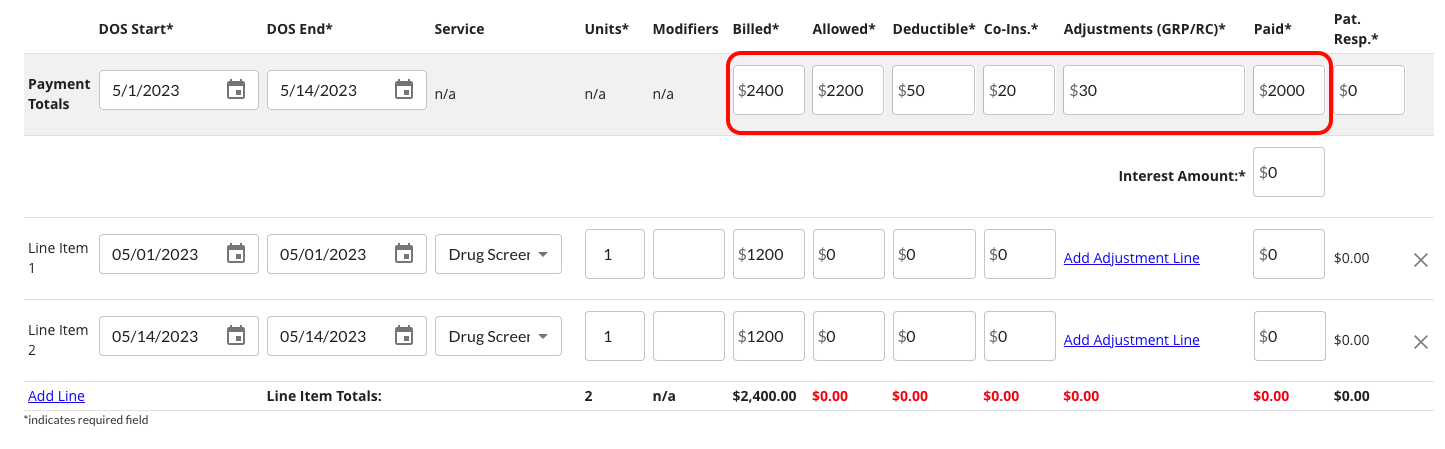This screenshot has width=1445, height=449.
Task: Select the Payment Totals Paid field
Action: [x=1289, y=90]
